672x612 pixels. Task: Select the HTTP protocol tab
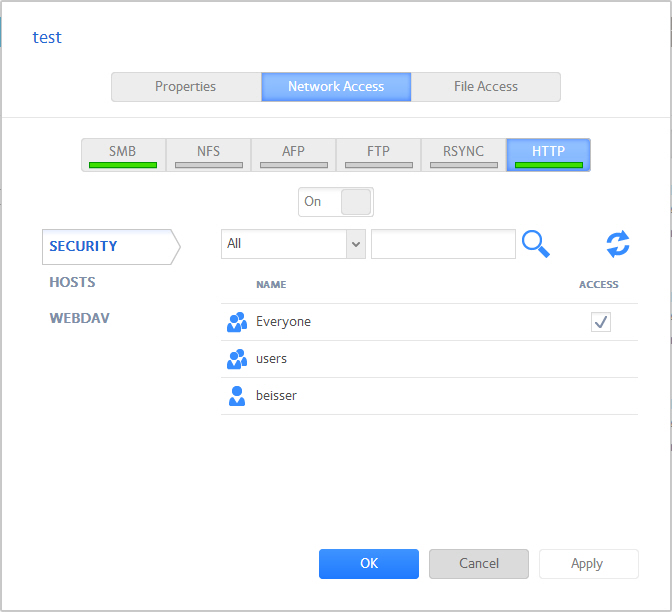point(549,155)
